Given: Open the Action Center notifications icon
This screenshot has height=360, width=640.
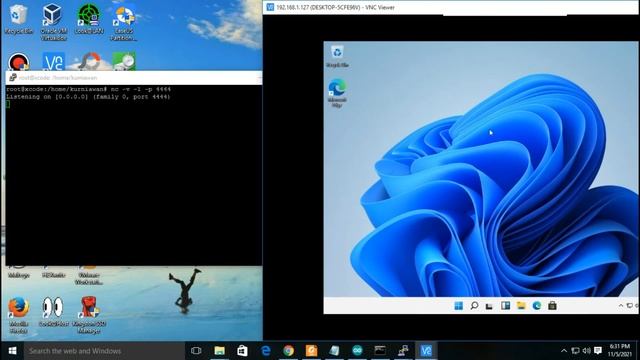Looking at the screenshot, I should click(x=598, y=351).
